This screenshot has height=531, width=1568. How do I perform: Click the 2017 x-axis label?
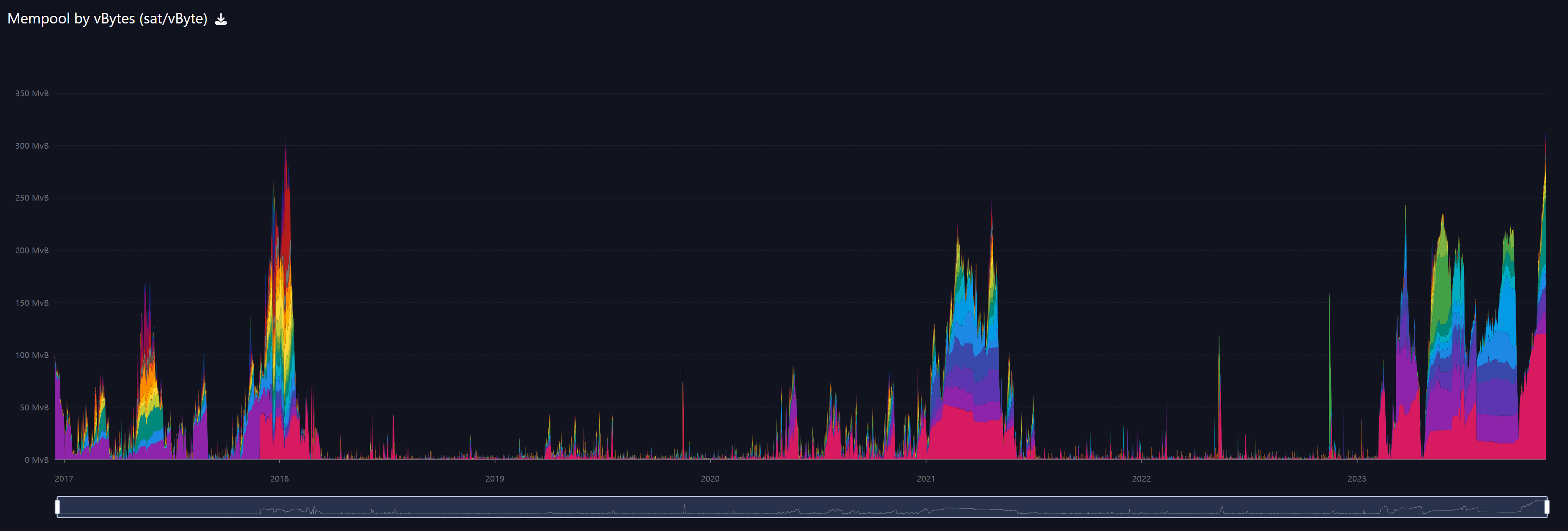click(64, 479)
